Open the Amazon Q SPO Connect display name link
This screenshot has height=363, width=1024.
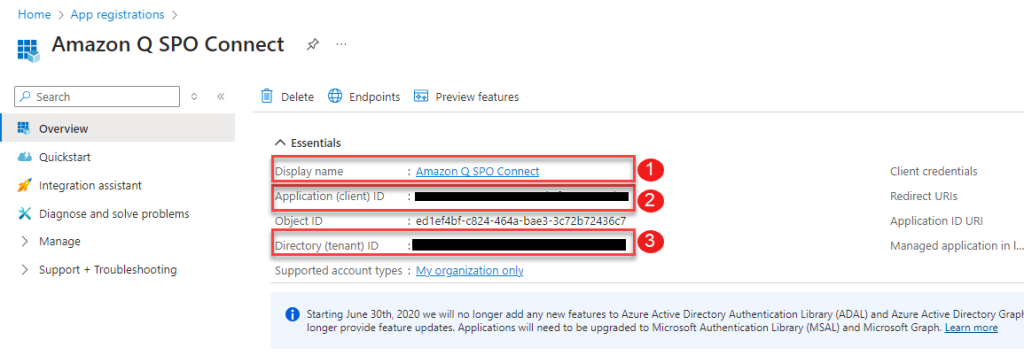(x=477, y=171)
